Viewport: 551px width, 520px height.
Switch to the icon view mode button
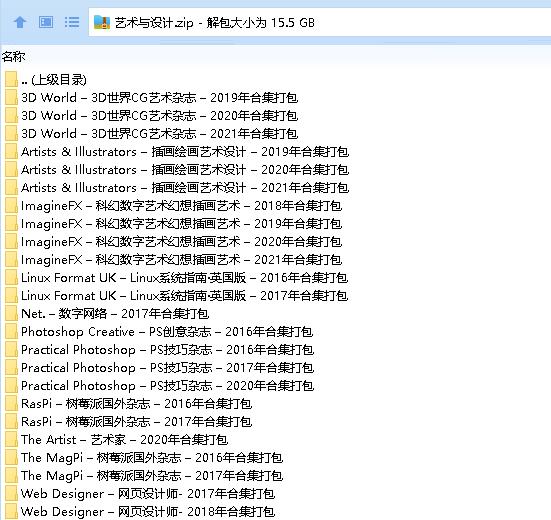(x=46, y=22)
